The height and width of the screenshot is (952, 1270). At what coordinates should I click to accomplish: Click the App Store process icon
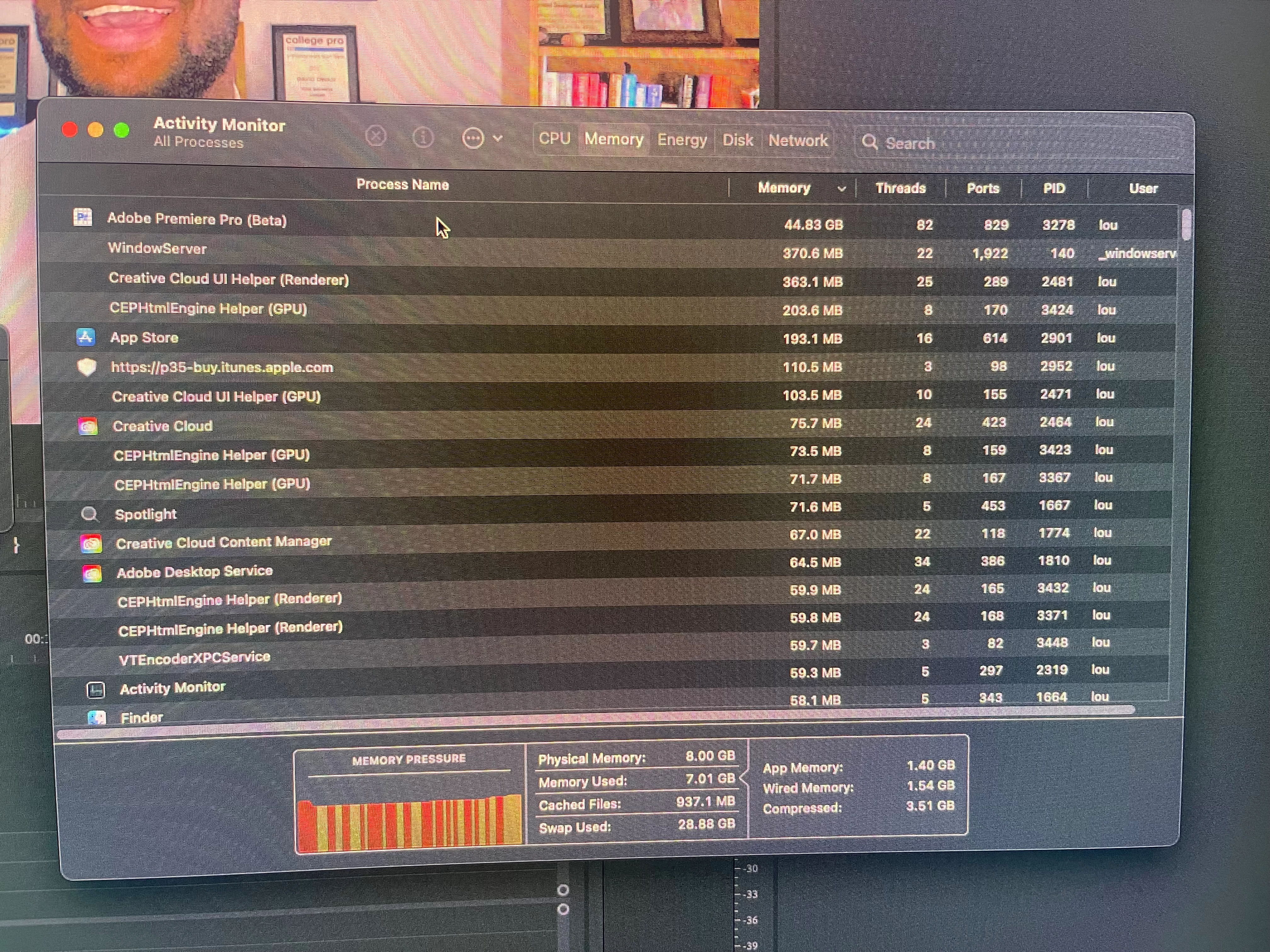86,337
